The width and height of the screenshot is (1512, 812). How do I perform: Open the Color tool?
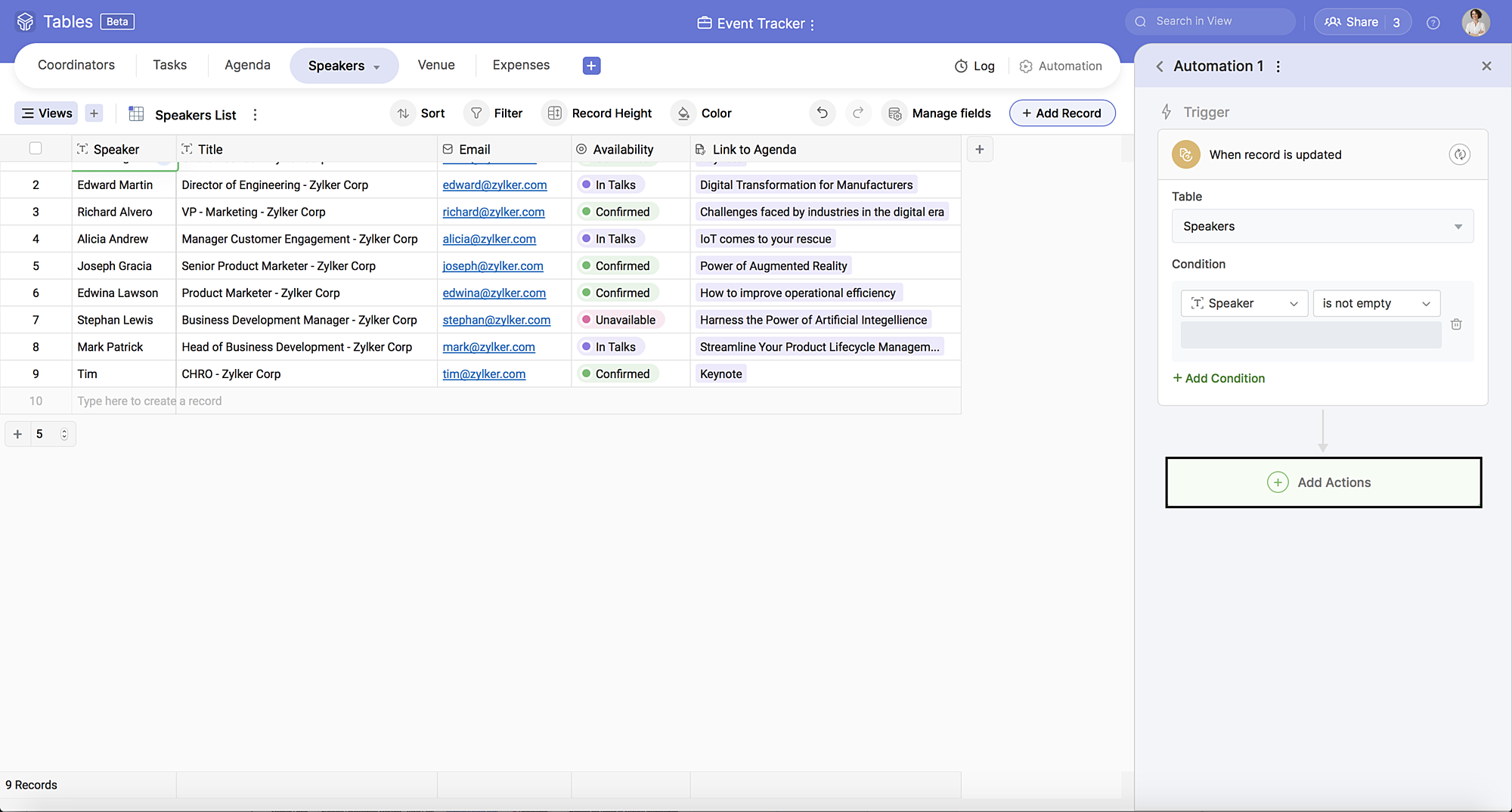click(702, 113)
